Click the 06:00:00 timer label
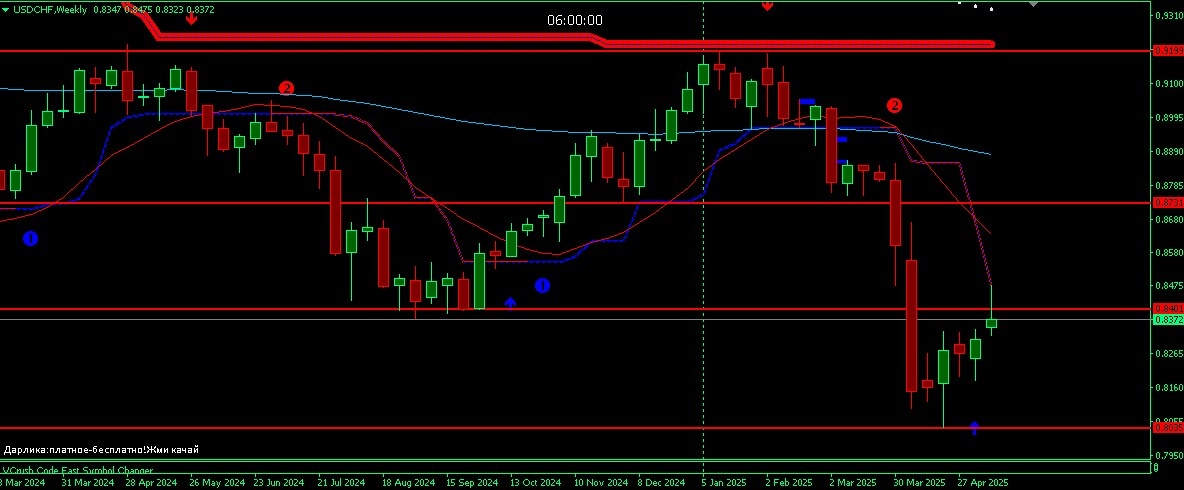Viewport: 1184px width, 490px height. (x=575, y=20)
